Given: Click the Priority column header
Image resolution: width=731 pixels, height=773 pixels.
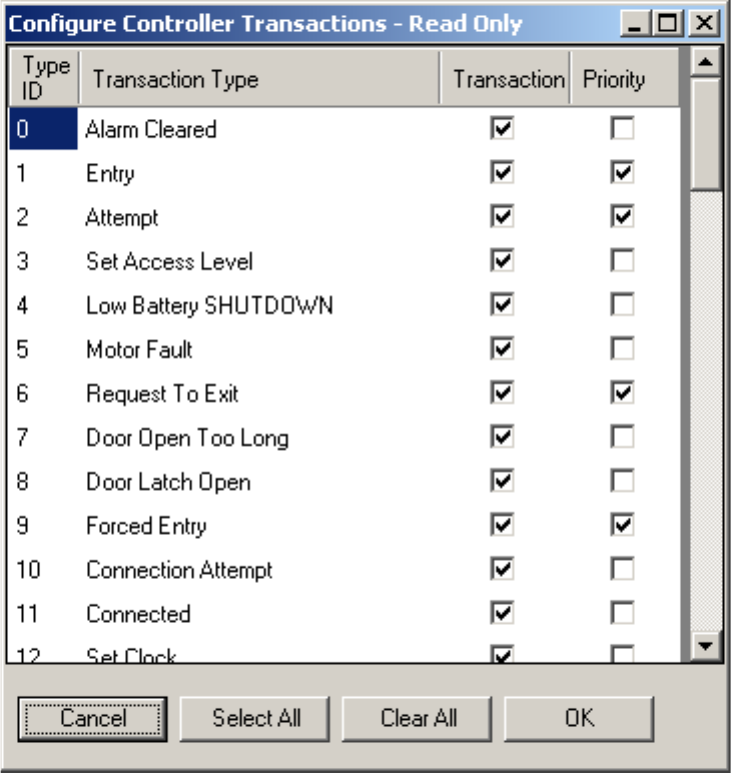Looking at the screenshot, I should point(625,79).
